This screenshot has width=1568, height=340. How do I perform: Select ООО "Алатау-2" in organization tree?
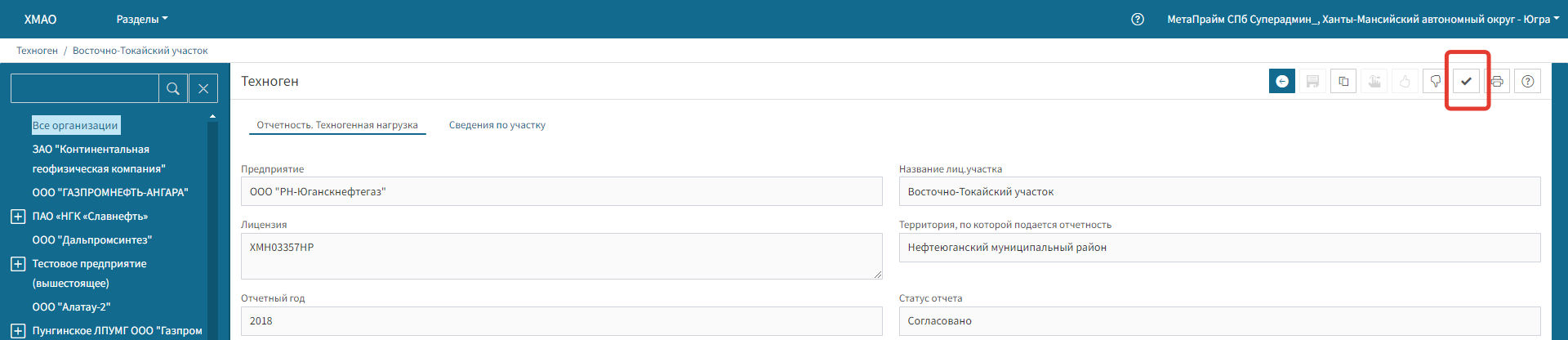71,307
